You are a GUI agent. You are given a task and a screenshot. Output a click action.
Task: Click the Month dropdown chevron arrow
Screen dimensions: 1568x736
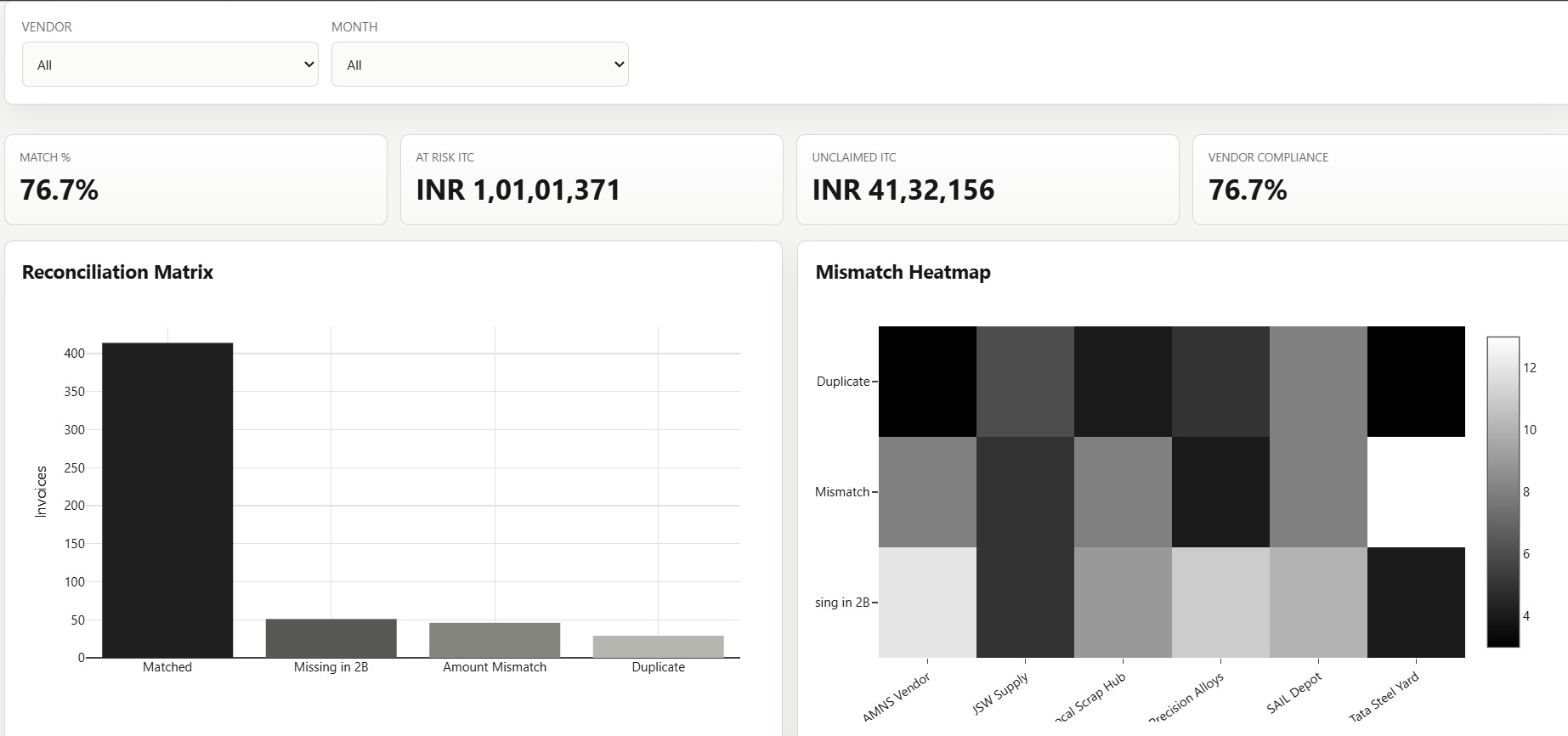coord(619,65)
